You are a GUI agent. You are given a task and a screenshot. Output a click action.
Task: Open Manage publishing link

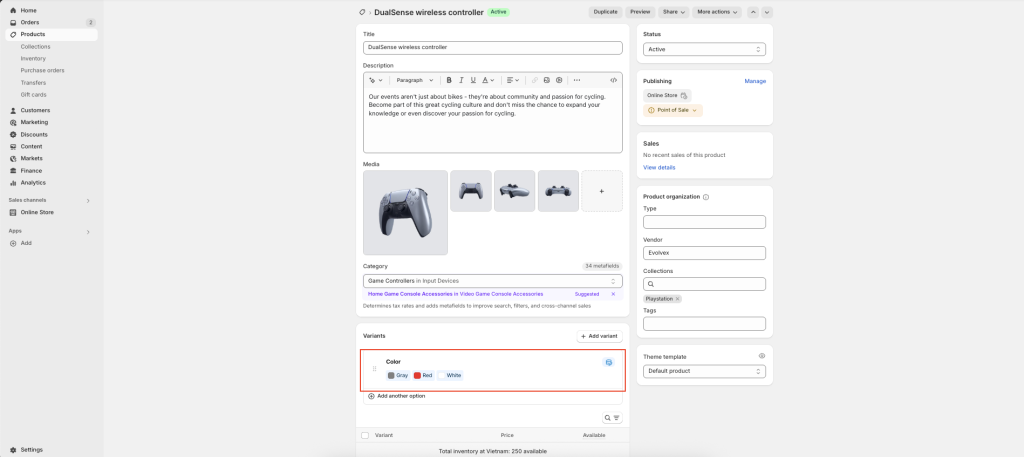[755, 81]
